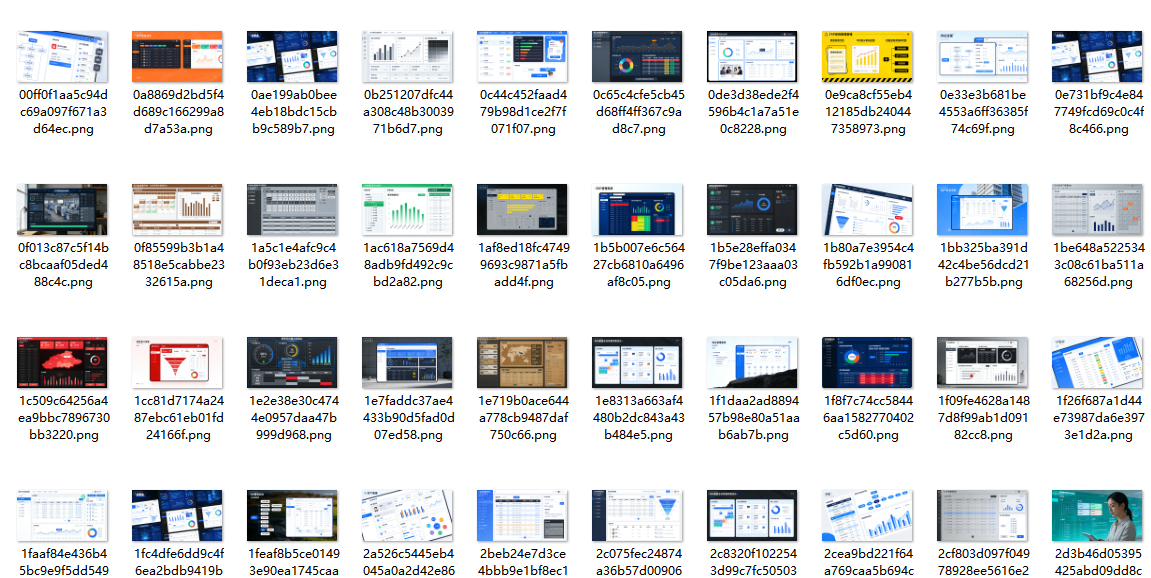Select the yellow-black striped image 0e9ca8cf55eb4
Image resolution: width=1151 pixels, height=578 pixels.
pyautogui.click(x=867, y=56)
